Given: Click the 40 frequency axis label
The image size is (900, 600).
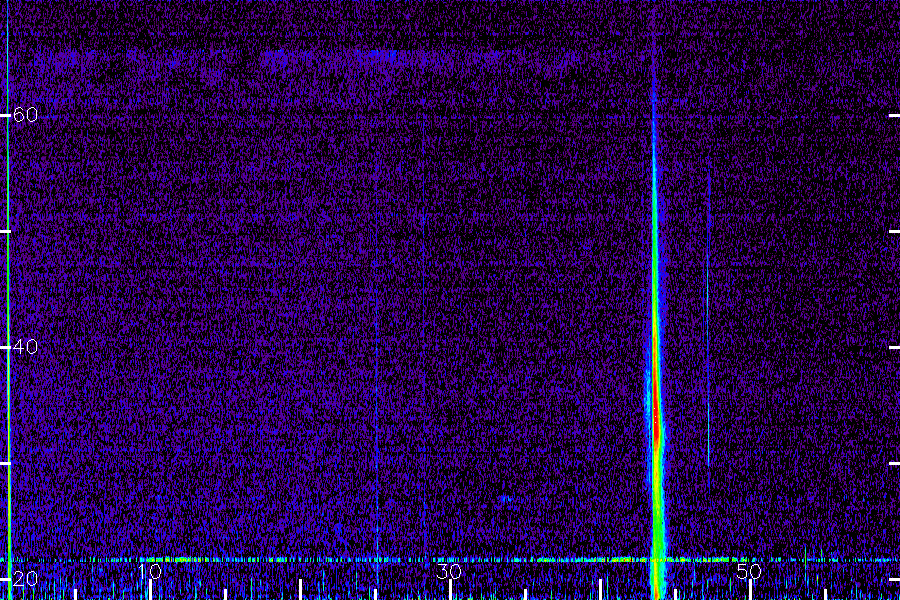Looking at the screenshot, I should point(25,347).
